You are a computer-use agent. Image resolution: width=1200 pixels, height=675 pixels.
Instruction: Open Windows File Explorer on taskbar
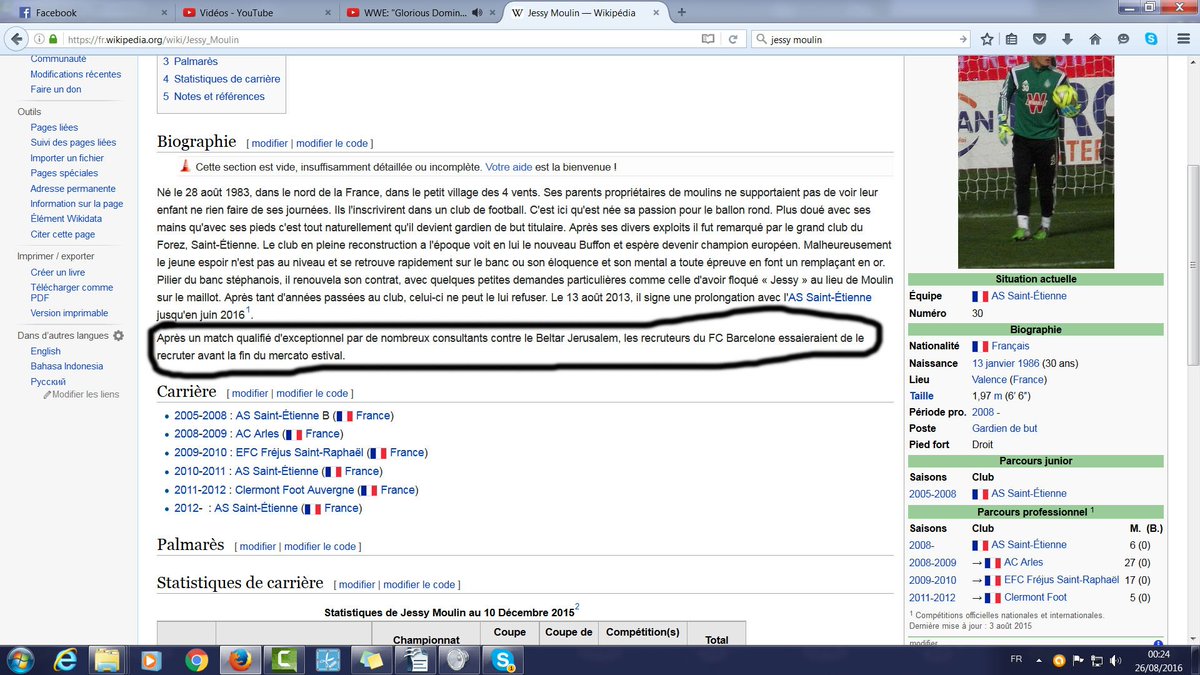(x=109, y=660)
